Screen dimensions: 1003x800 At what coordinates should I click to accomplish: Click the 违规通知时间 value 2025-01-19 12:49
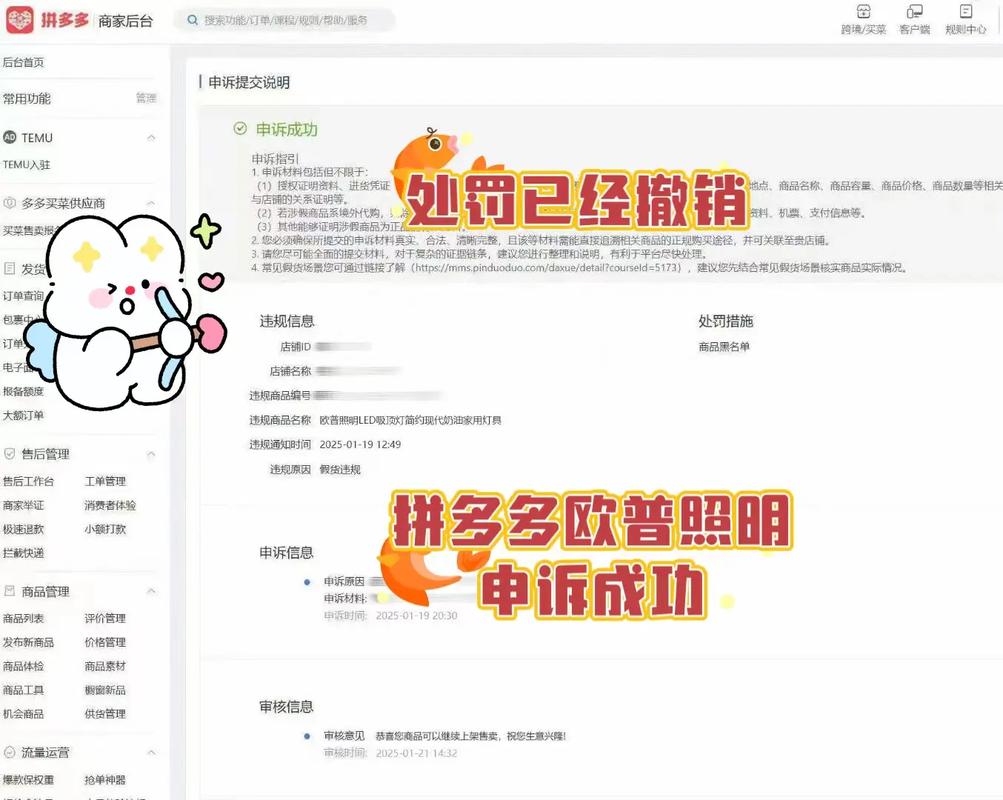click(360, 444)
